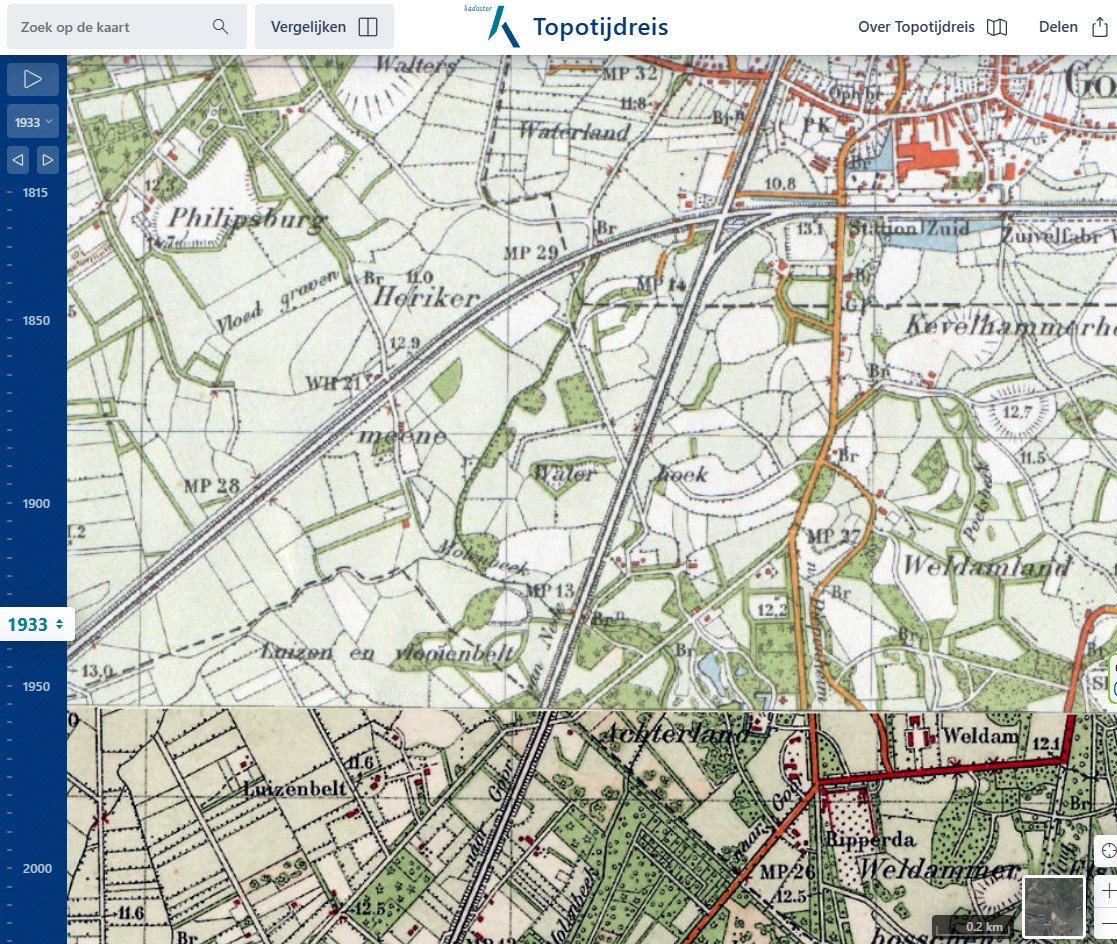
Task: Jump to 1850 on the timeline
Action: pos(35,321)
